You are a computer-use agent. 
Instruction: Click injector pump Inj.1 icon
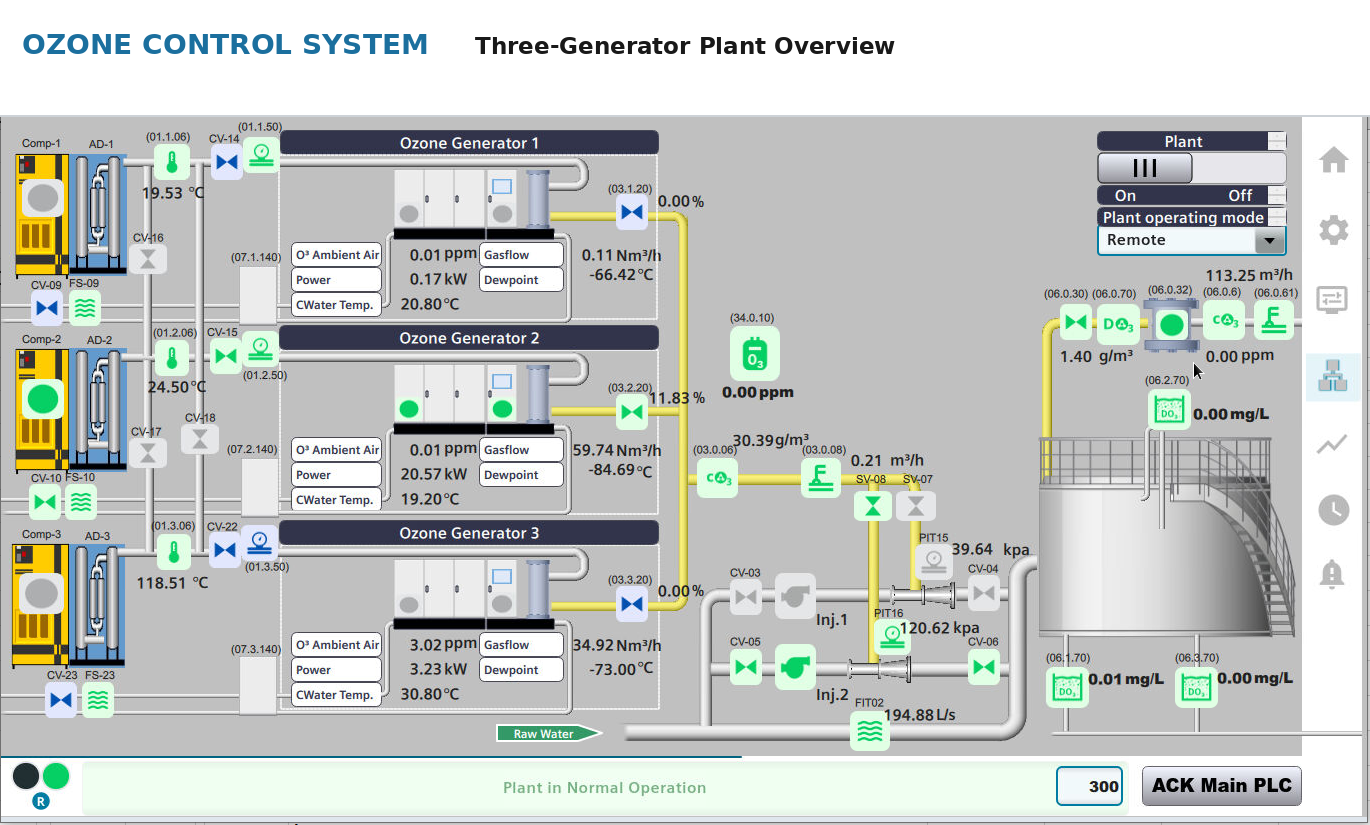click(795, 596)
